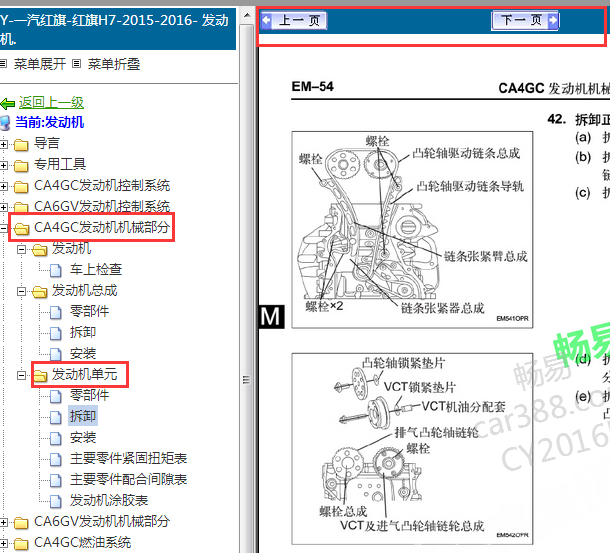Click CA6GV发动机机械部分 folder icon

[x=21, y=523]
